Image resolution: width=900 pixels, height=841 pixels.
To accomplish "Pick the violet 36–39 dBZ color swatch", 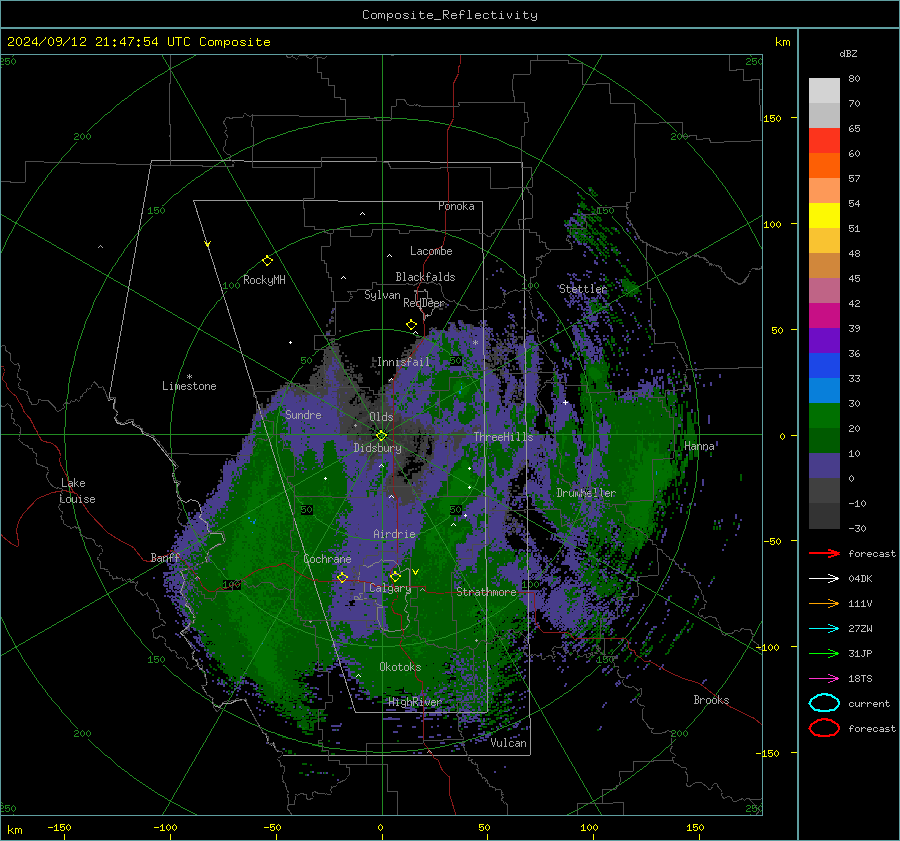I will click(x=824, y=341).
